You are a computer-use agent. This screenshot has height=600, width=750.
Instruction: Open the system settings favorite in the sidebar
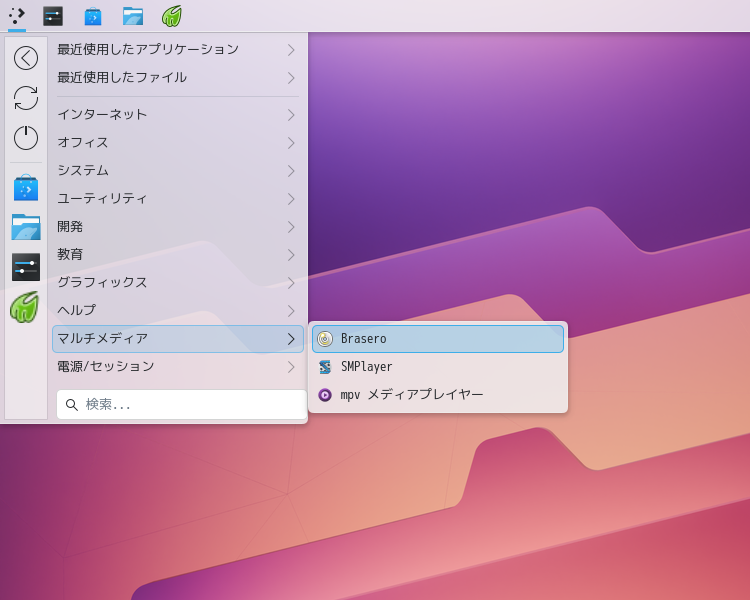[26, 267]
